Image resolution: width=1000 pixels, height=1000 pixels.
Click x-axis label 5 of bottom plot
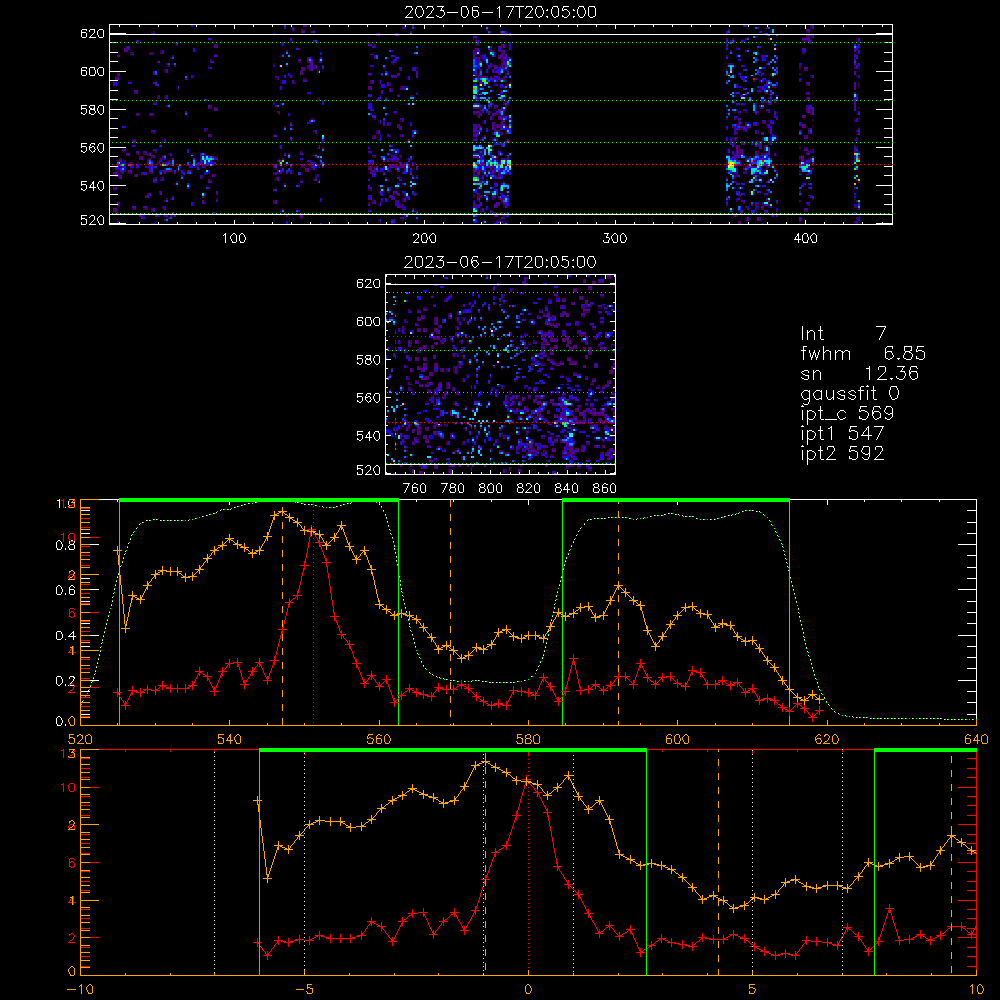(x=753, y=990)
